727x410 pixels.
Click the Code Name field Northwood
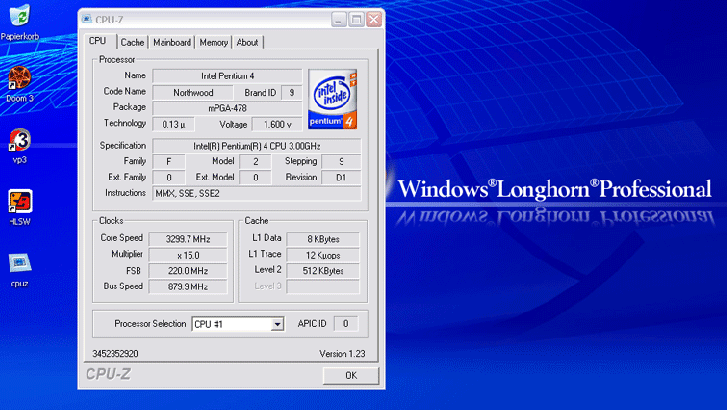pos(193,92)
